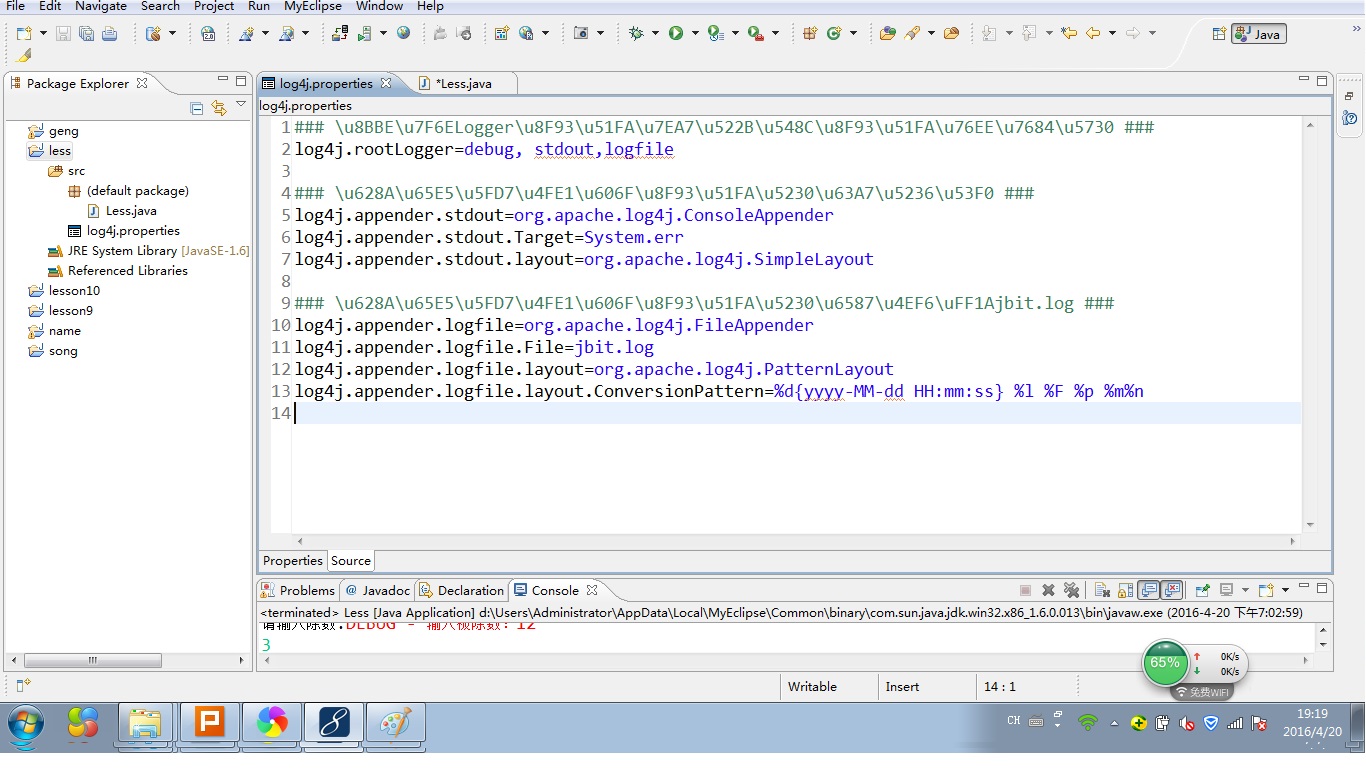
Task: Click the Clear Console icon
Action: tap(1102, 590)
